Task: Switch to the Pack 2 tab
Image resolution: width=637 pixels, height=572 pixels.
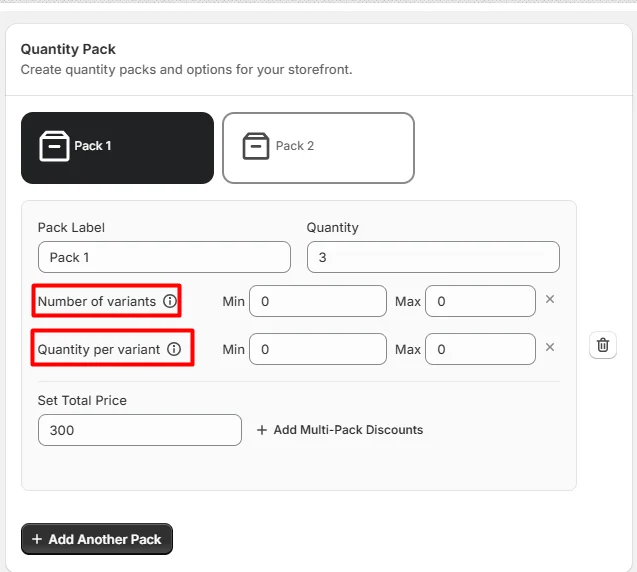Action: coord(318,148)
